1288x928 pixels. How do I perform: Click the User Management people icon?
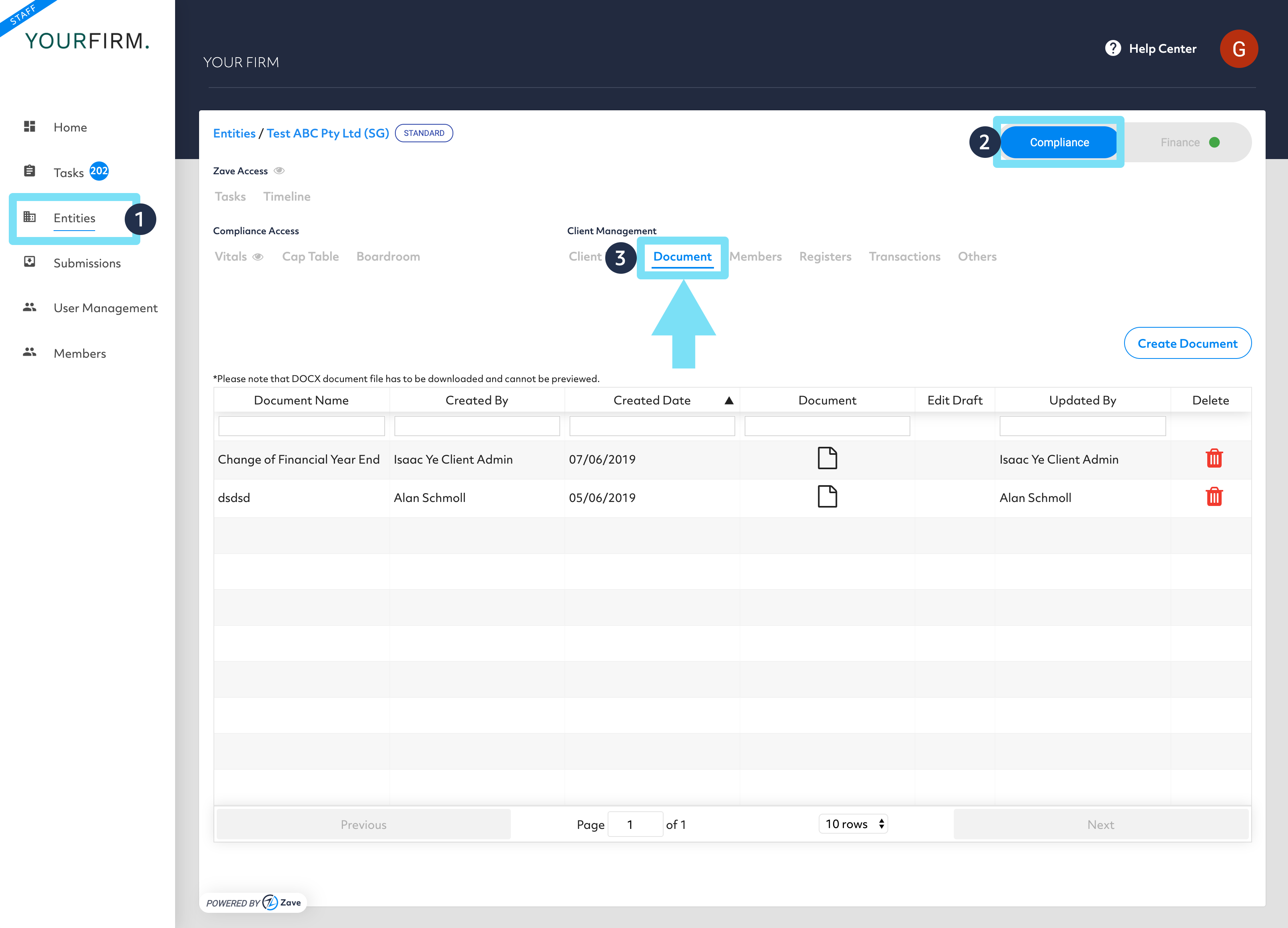coord(30,307)
